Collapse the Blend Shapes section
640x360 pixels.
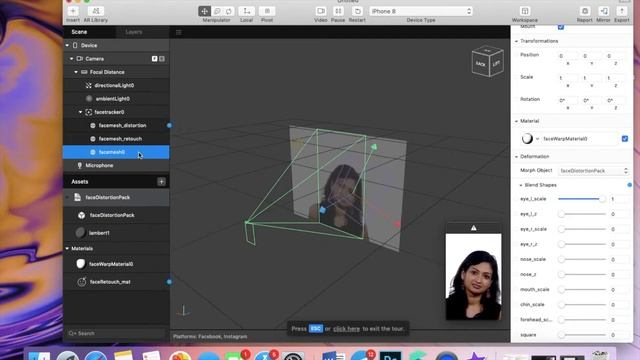(521, 185)
